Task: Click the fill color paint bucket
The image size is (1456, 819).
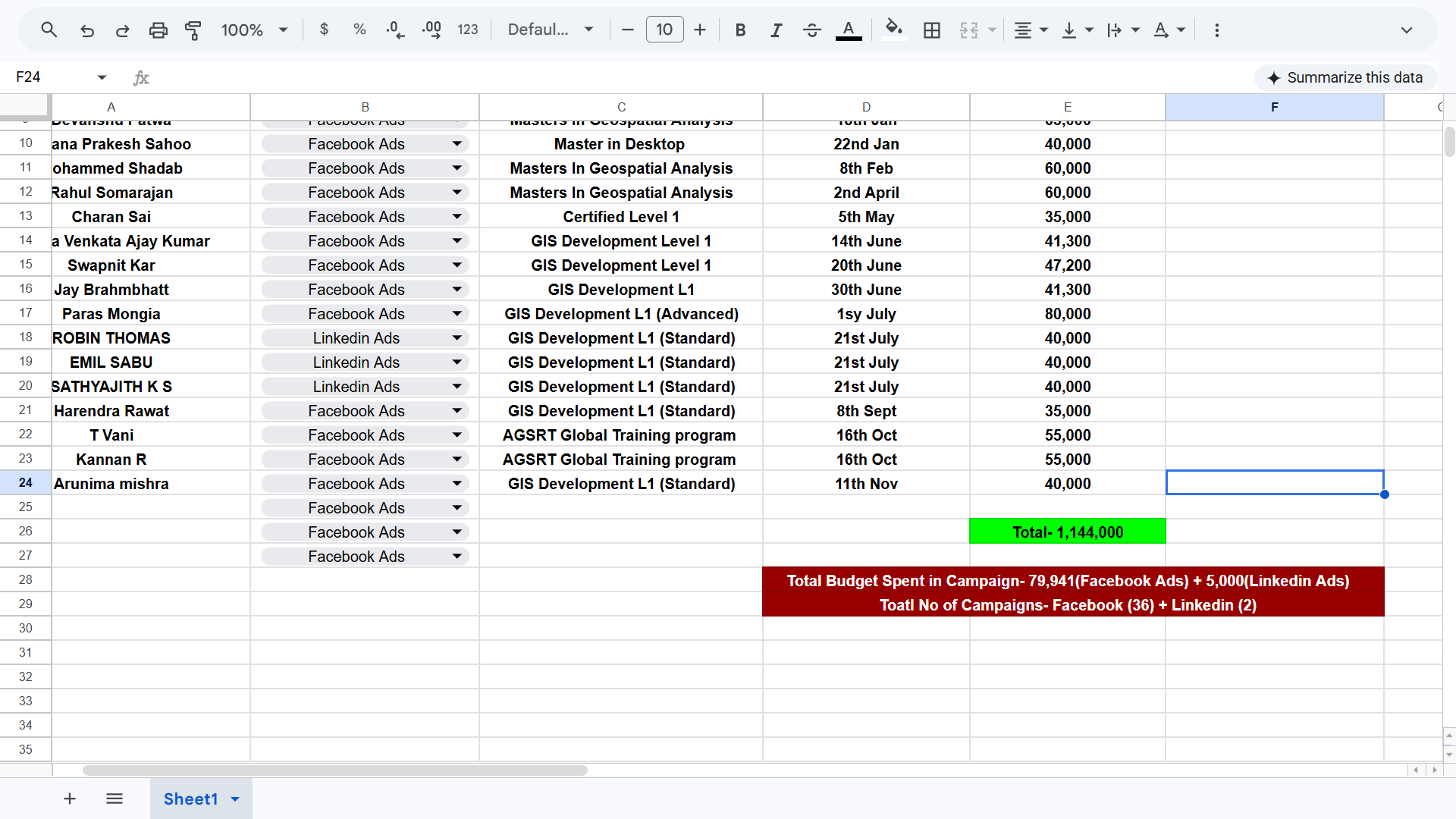Action: (x=894, y=30)
